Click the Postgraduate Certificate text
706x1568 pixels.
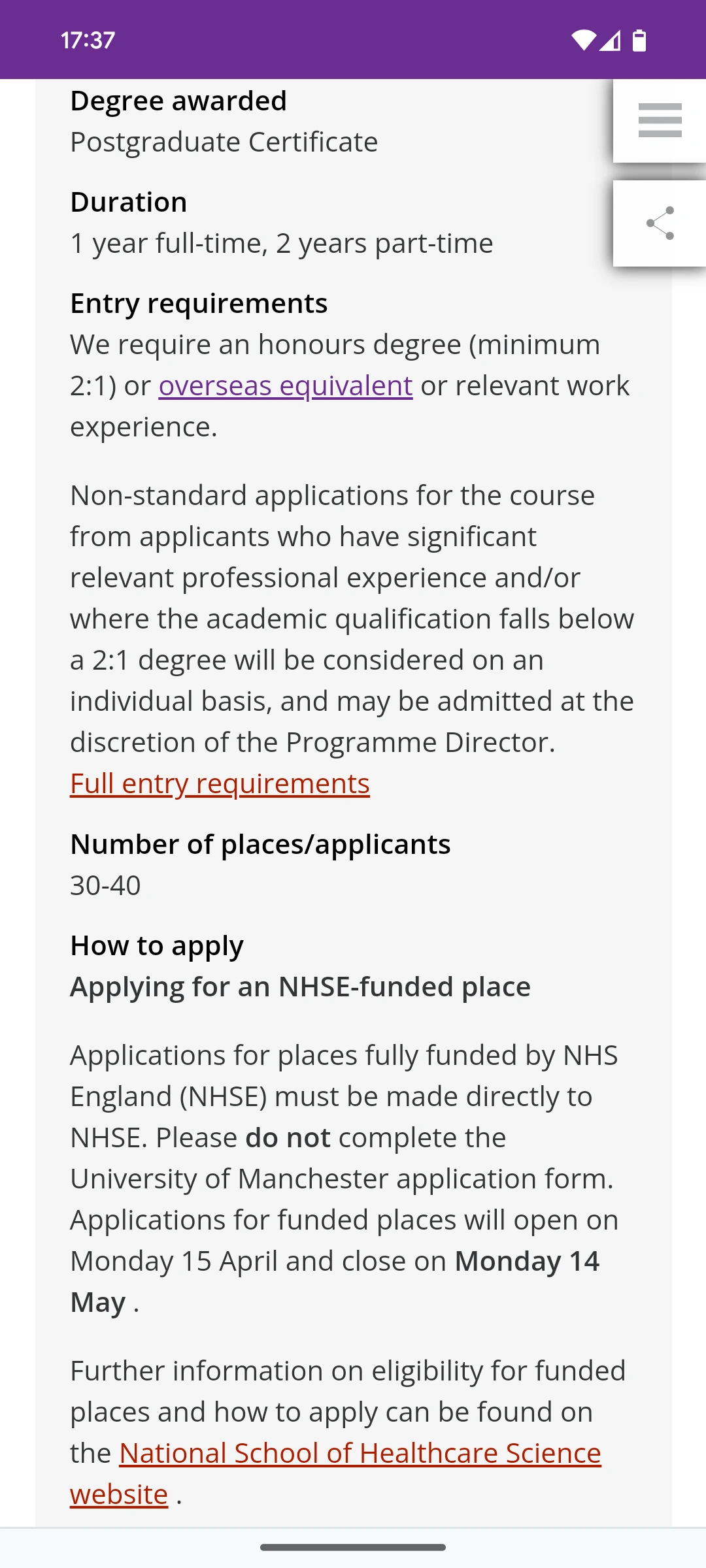pos(224,142)
